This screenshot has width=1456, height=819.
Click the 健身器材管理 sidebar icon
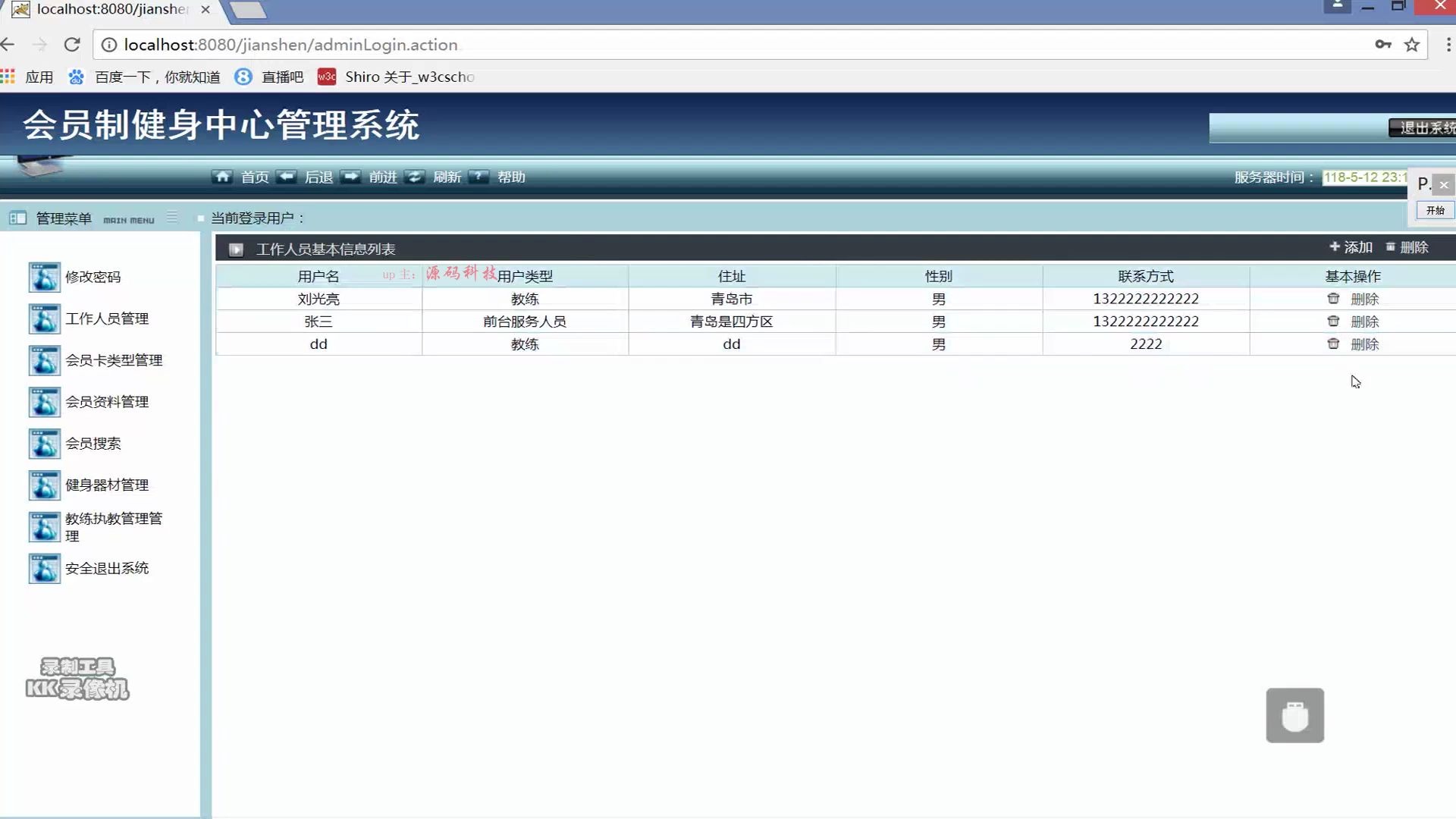pyautogui.click(x=44, y=486)
